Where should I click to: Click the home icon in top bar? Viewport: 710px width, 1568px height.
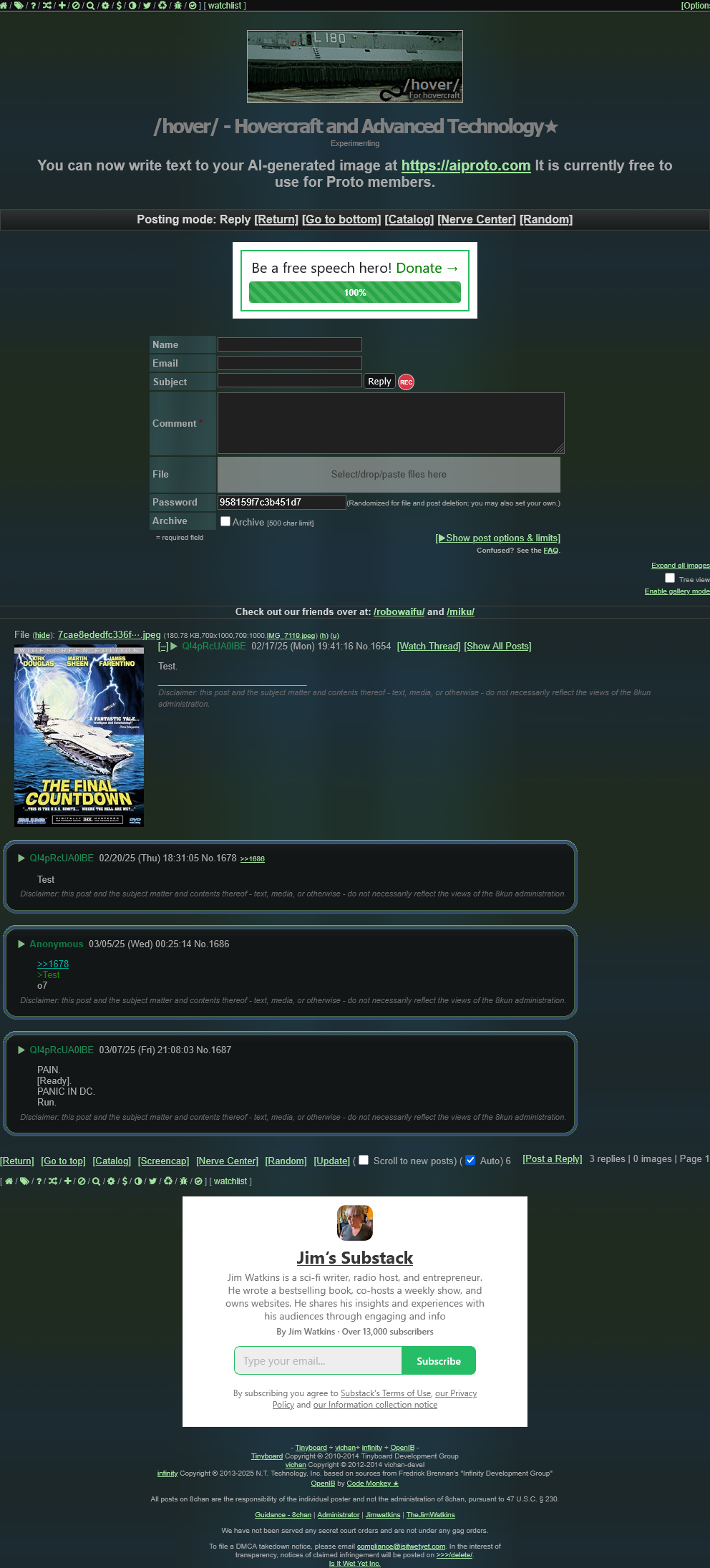[x=4, y=5]
